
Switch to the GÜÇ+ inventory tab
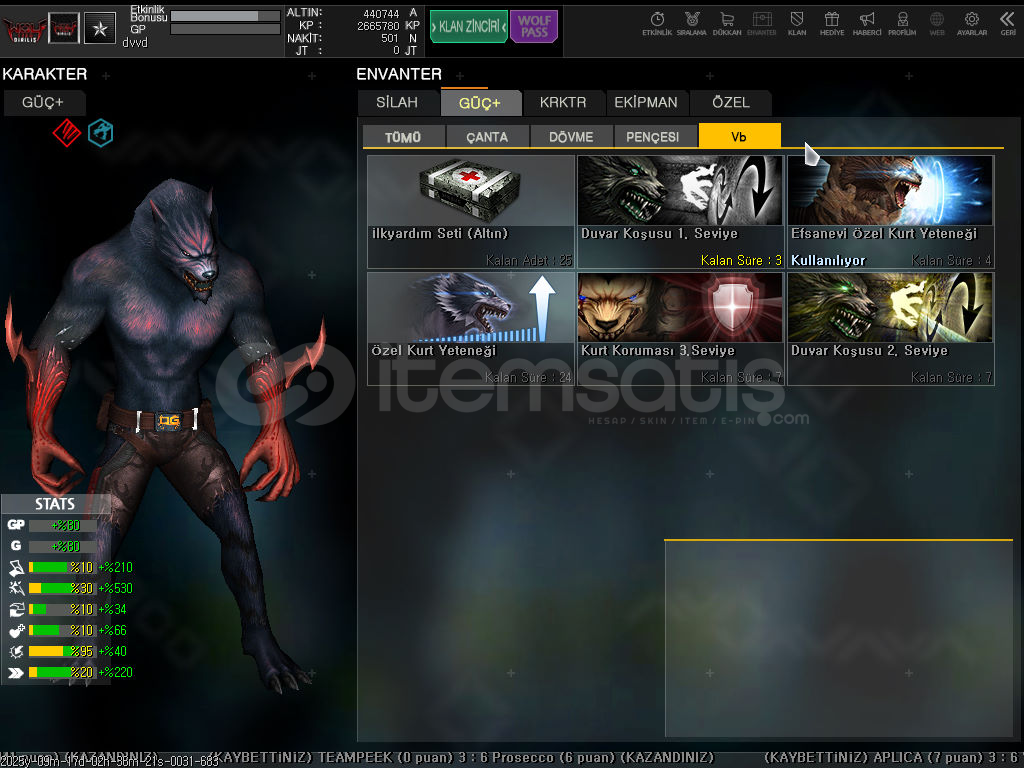480,103
